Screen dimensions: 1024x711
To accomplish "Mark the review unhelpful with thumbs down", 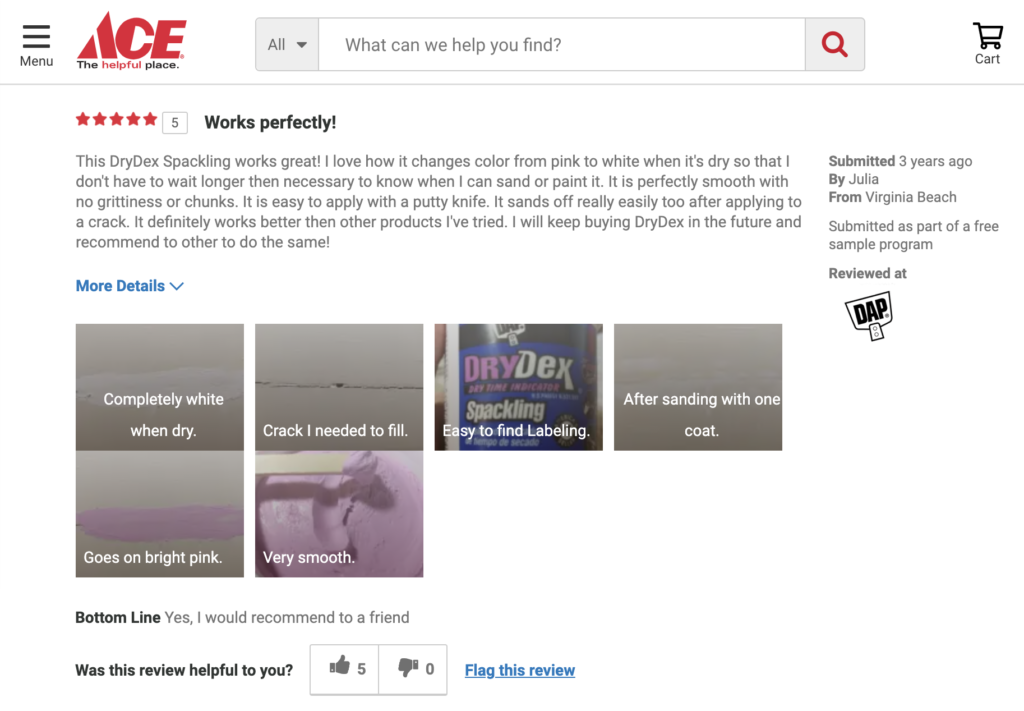I will coord(413,669).
